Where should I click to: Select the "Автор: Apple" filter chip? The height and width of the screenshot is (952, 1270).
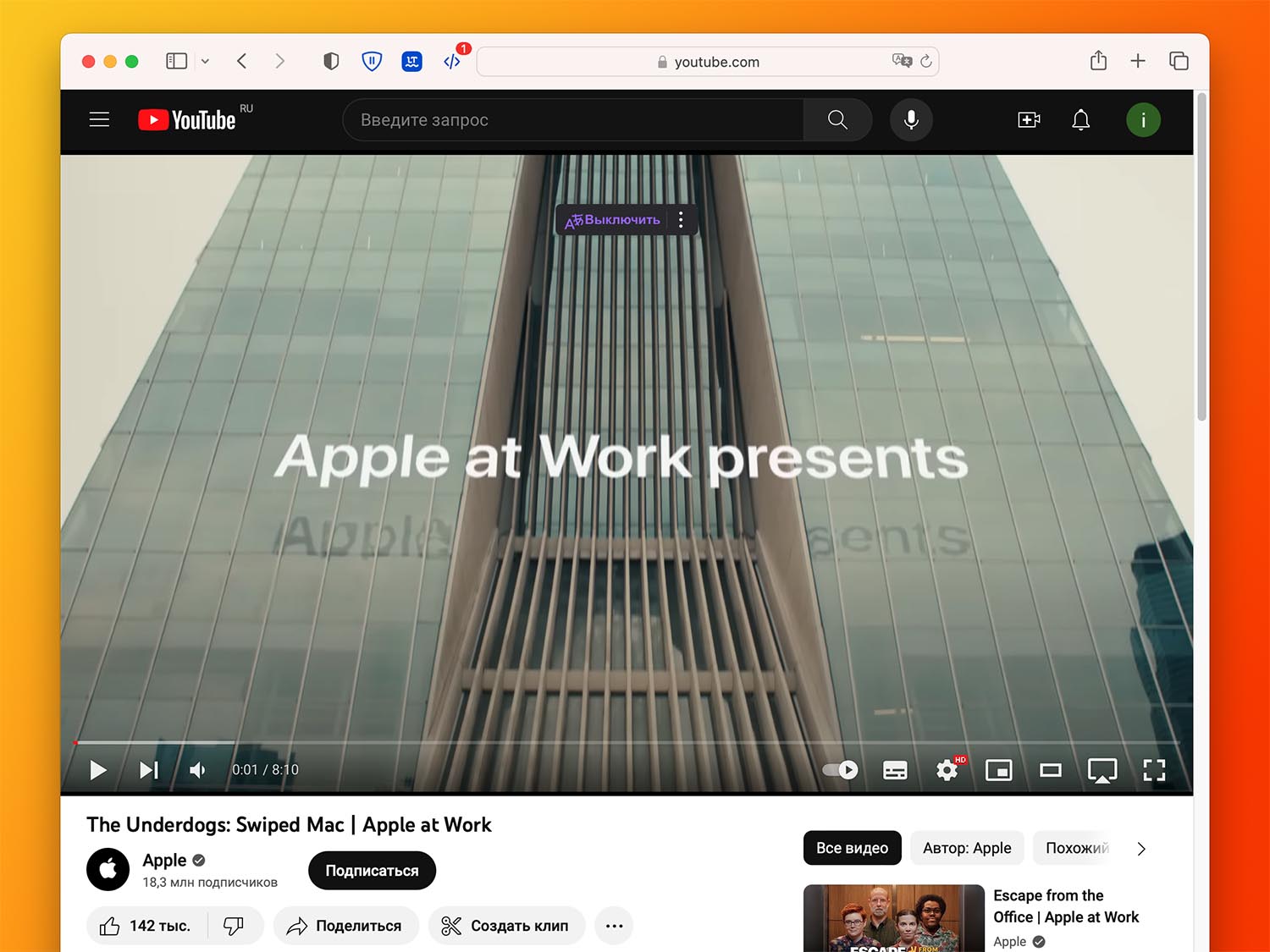(967, 848)
